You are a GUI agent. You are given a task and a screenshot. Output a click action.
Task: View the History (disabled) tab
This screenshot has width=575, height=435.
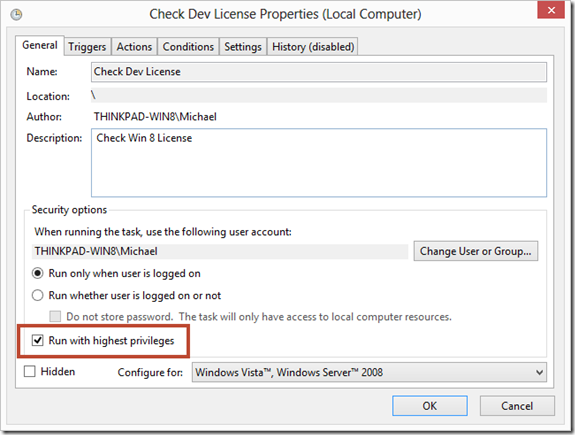pyautogui.click(x=313, y=47)
